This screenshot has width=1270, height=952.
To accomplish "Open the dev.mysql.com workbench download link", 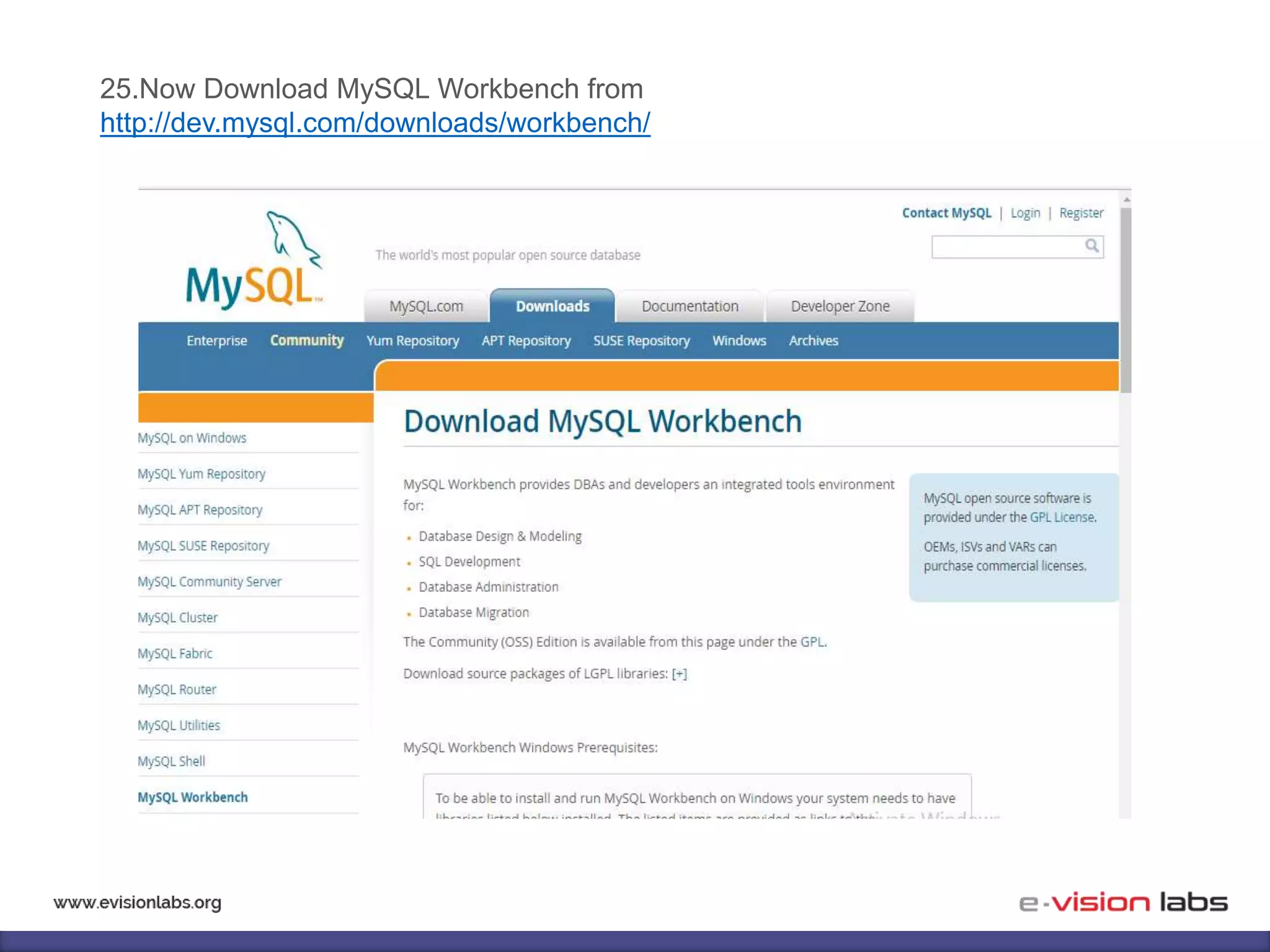I will (x=375, y=123).
